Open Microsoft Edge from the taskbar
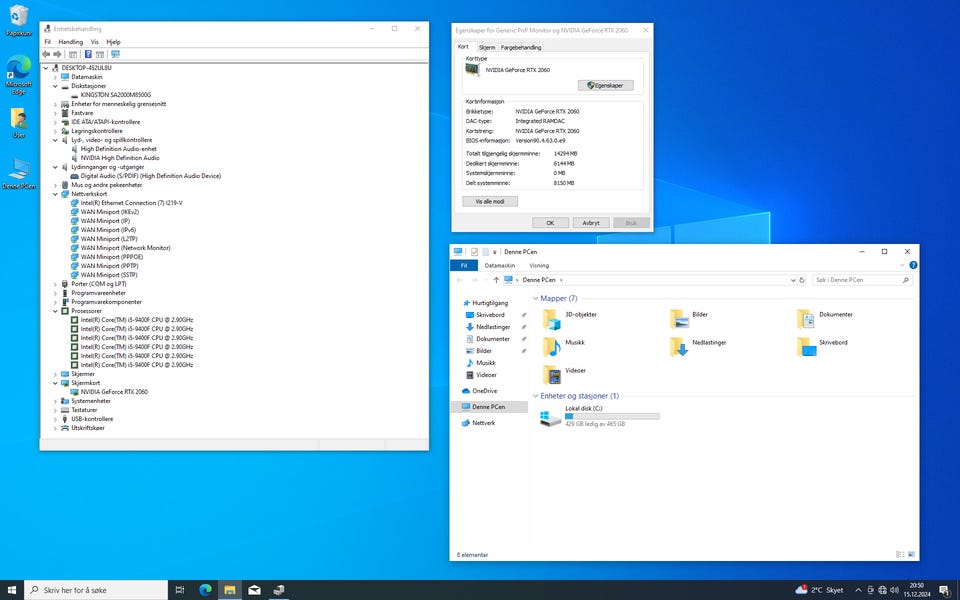This screenshot has height=600, width=960. pos(205,590)
